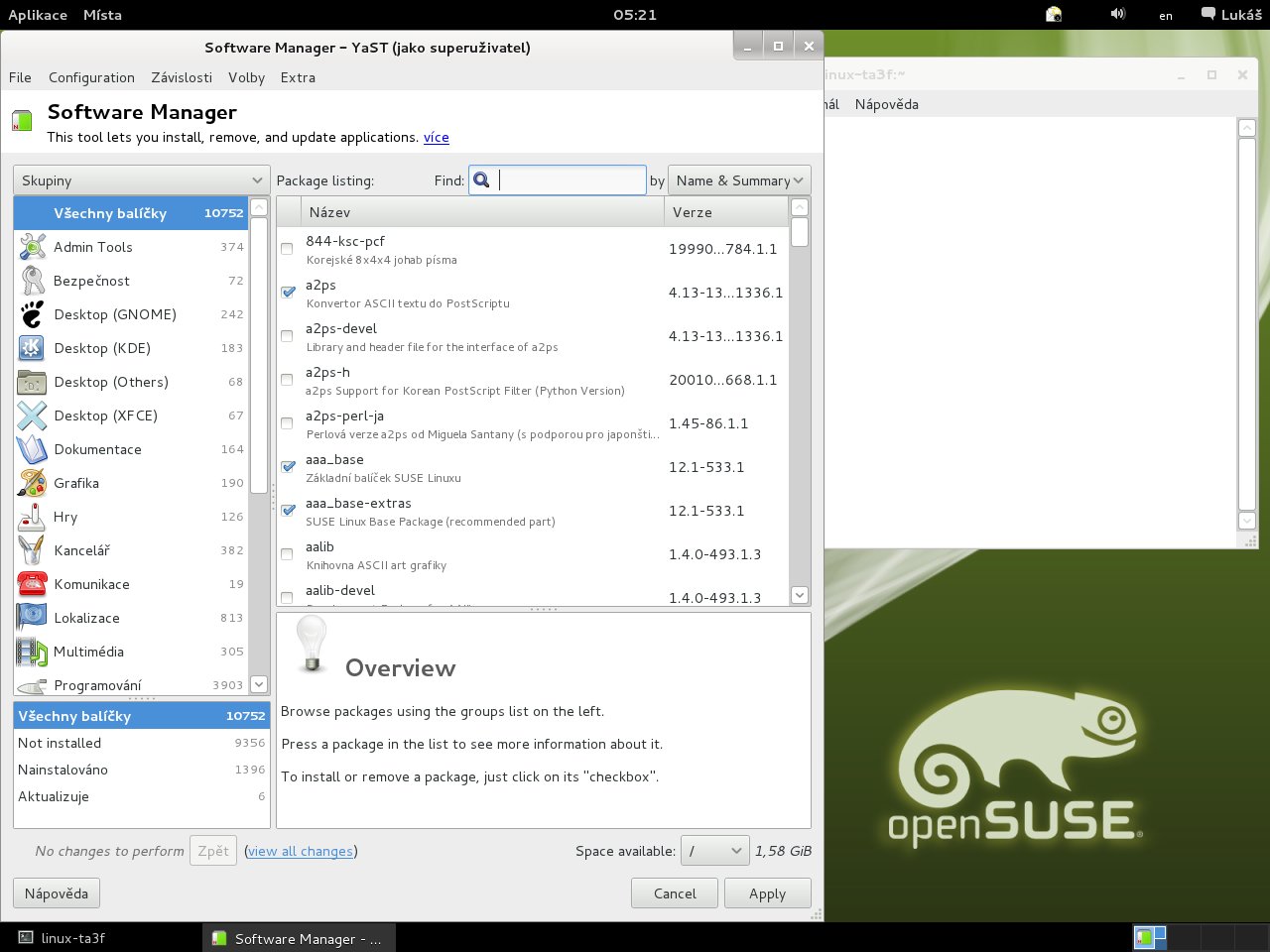
Task: Click the groups list scroll up arrow
Action: tap(259, 207)
